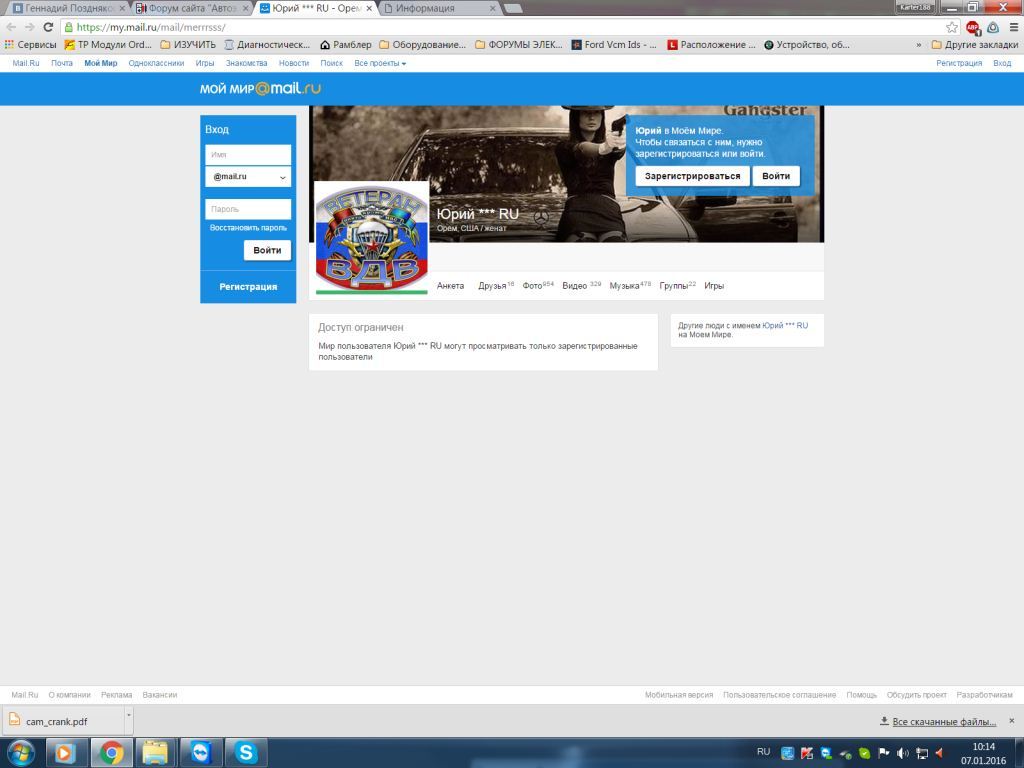Expand the @mail.ru domain dropdown
The image size is (1024, 768).
(x=248, y=177)
